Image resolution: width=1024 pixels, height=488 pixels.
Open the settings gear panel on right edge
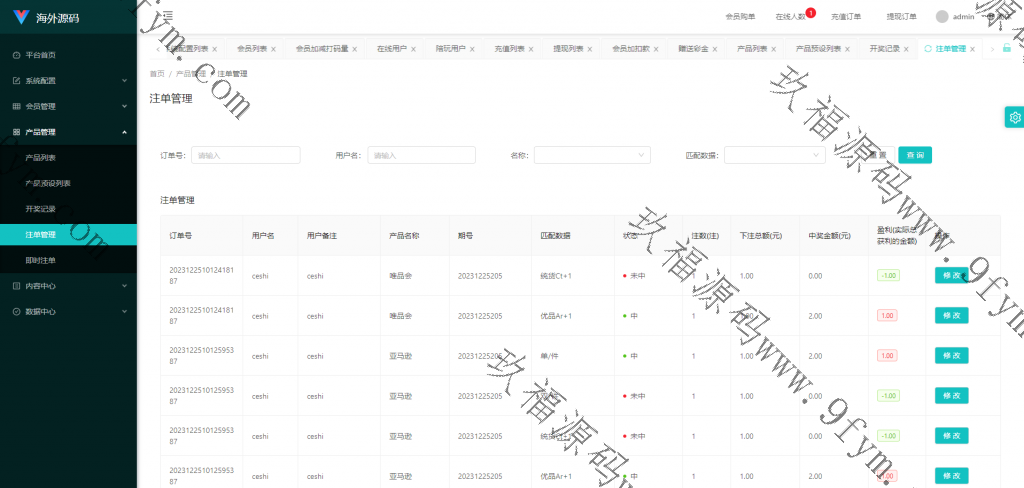(x=1014, y=117)
